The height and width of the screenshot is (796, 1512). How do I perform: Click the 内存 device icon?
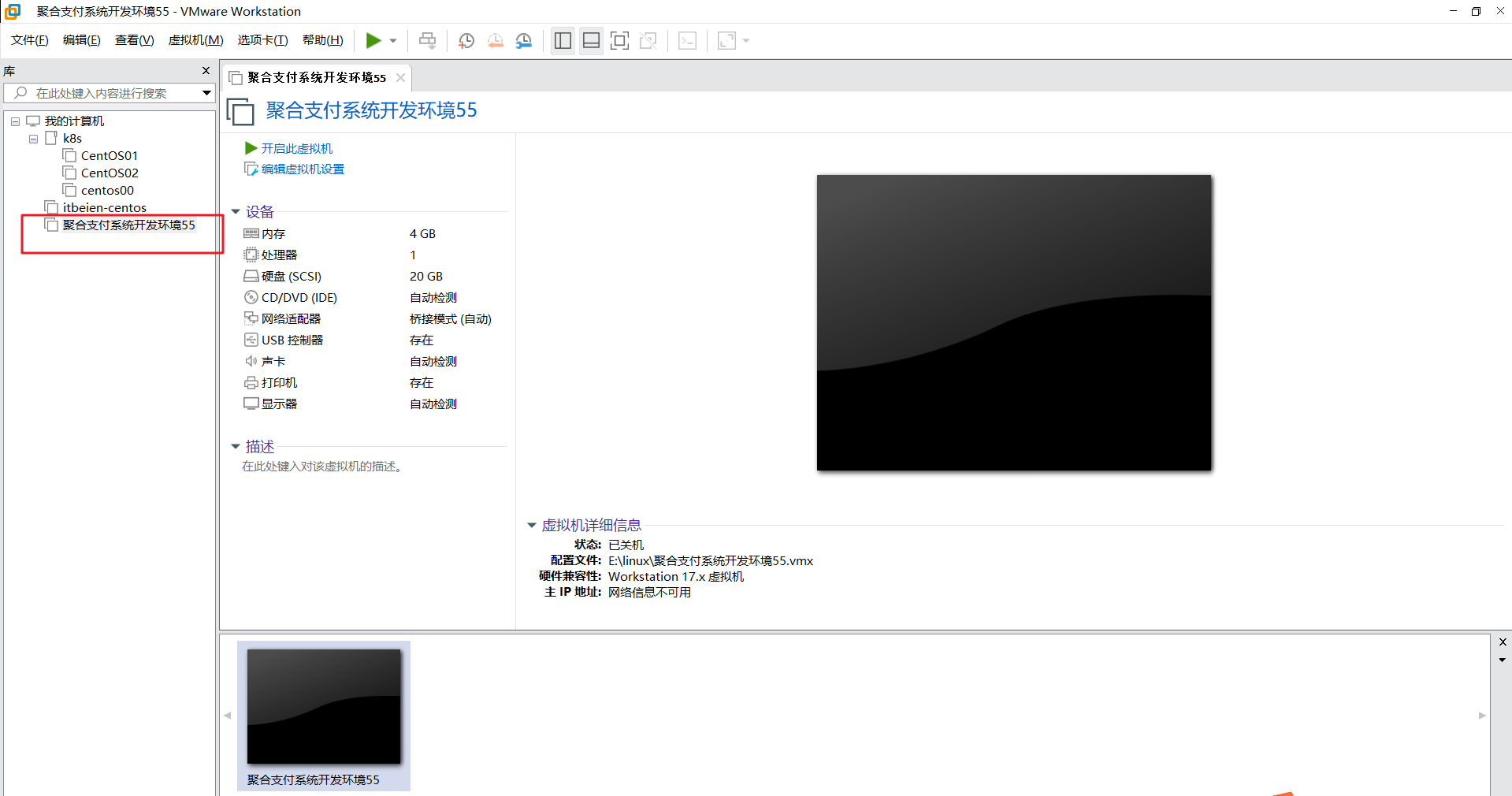pos(251,233)
